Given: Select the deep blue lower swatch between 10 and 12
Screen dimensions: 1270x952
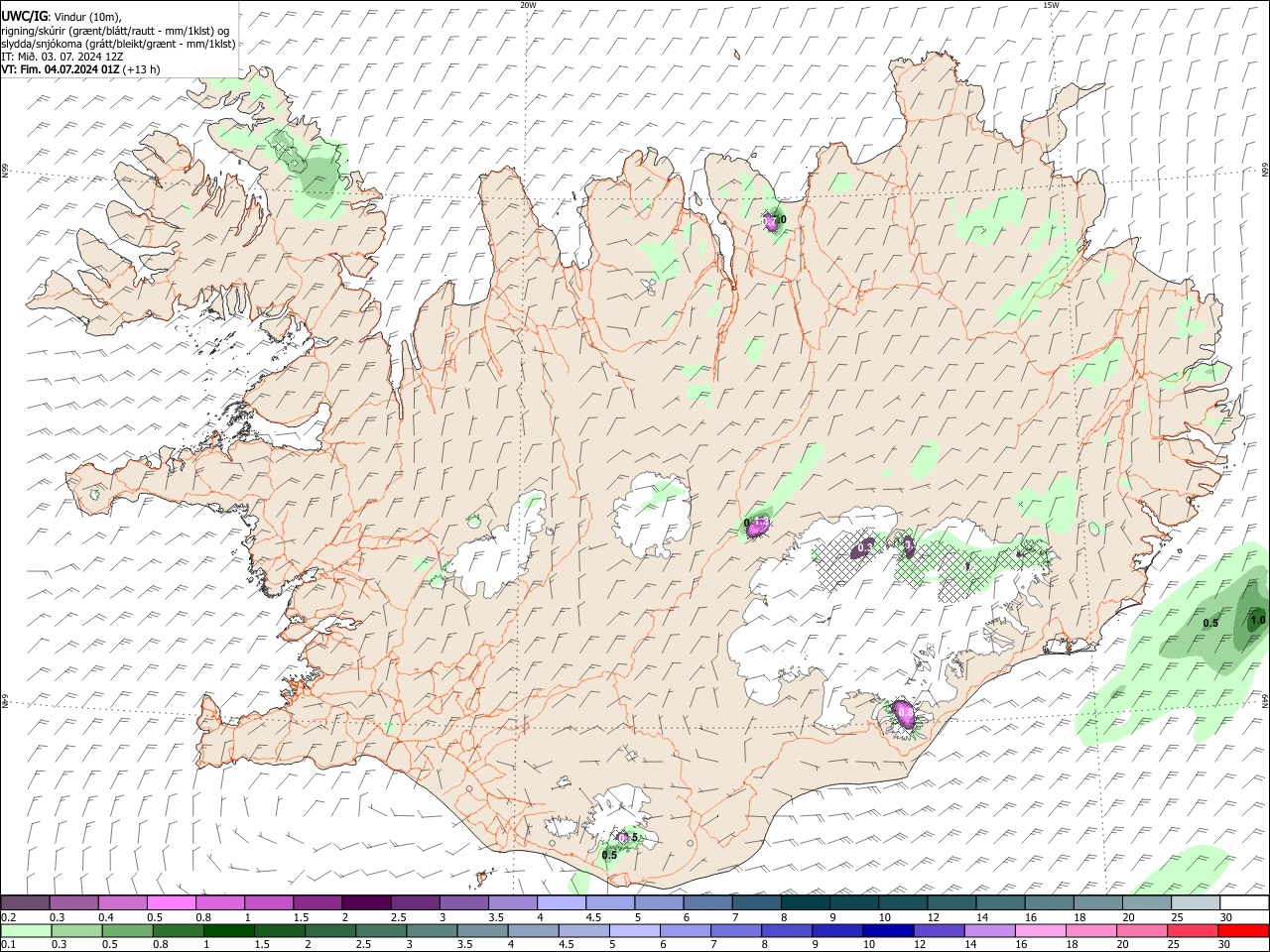Looking at the screenshot, I should pyautogui.click(x=887, y=930).
